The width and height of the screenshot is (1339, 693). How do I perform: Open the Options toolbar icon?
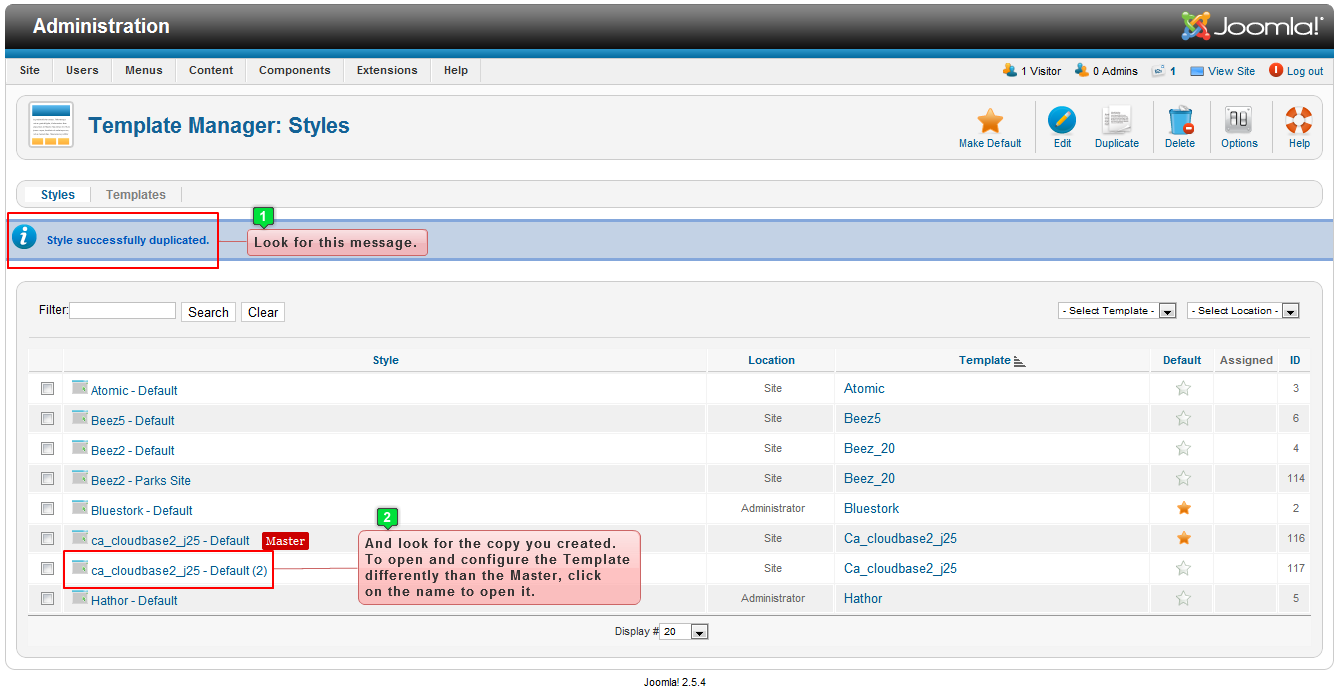point(1239,121)
